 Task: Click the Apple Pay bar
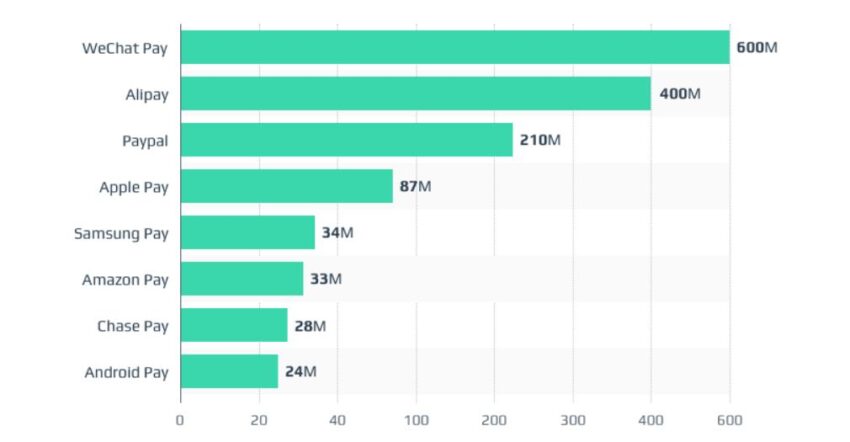pyautogui.click(x=287, y=186)
